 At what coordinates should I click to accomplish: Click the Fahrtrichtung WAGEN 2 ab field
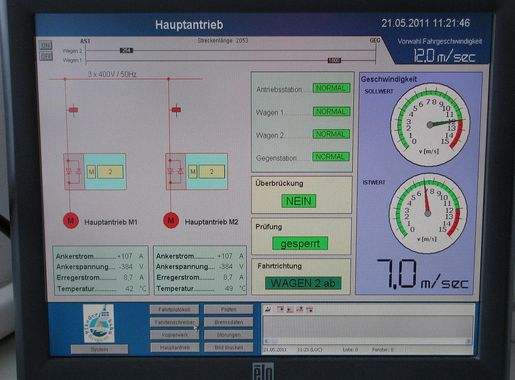point(303,283)
